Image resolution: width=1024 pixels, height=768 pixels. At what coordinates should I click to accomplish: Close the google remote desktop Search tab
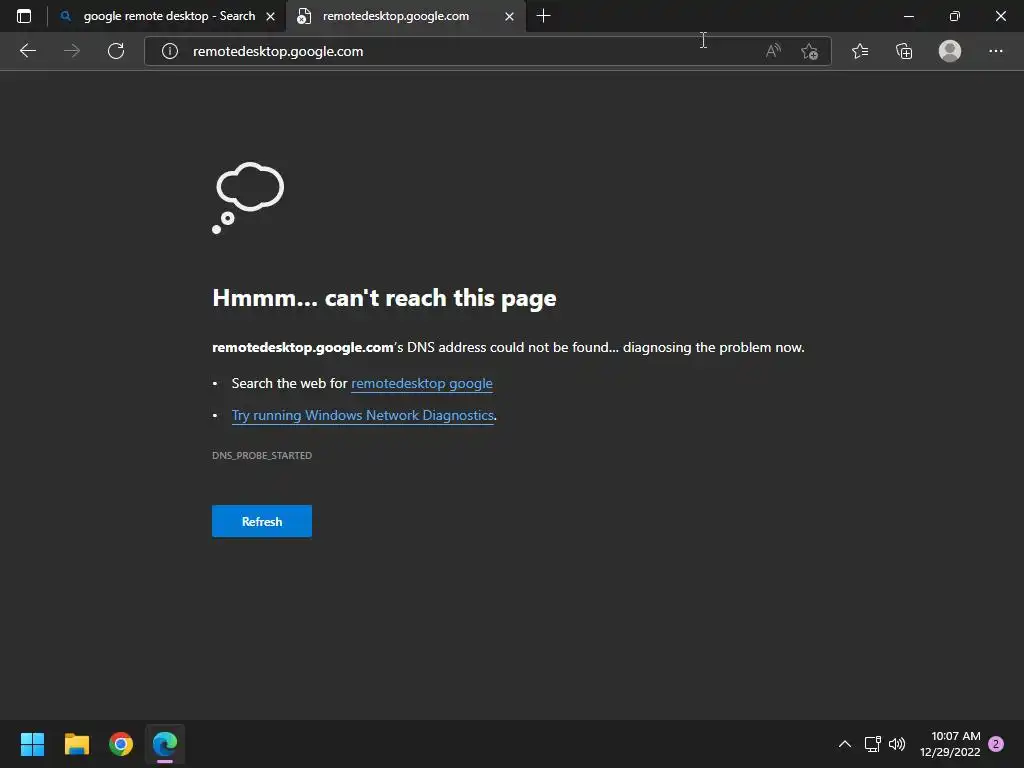pyautogui.click(x=270, y=16)
